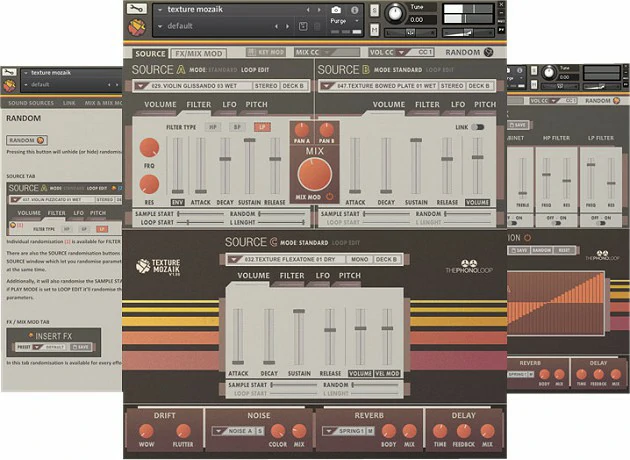Open the NOISE A type dropdown
The image size is (630, 460).
tap(219, 431)
